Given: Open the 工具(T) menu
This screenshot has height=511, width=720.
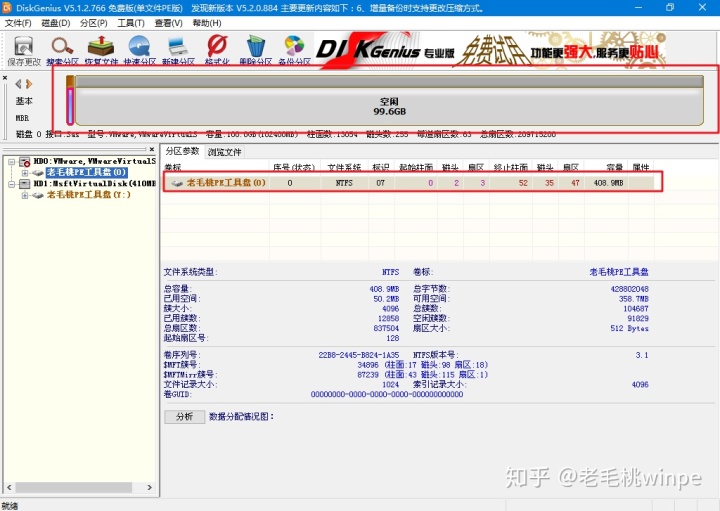Looking at the screenshot, I should (131, 23).
